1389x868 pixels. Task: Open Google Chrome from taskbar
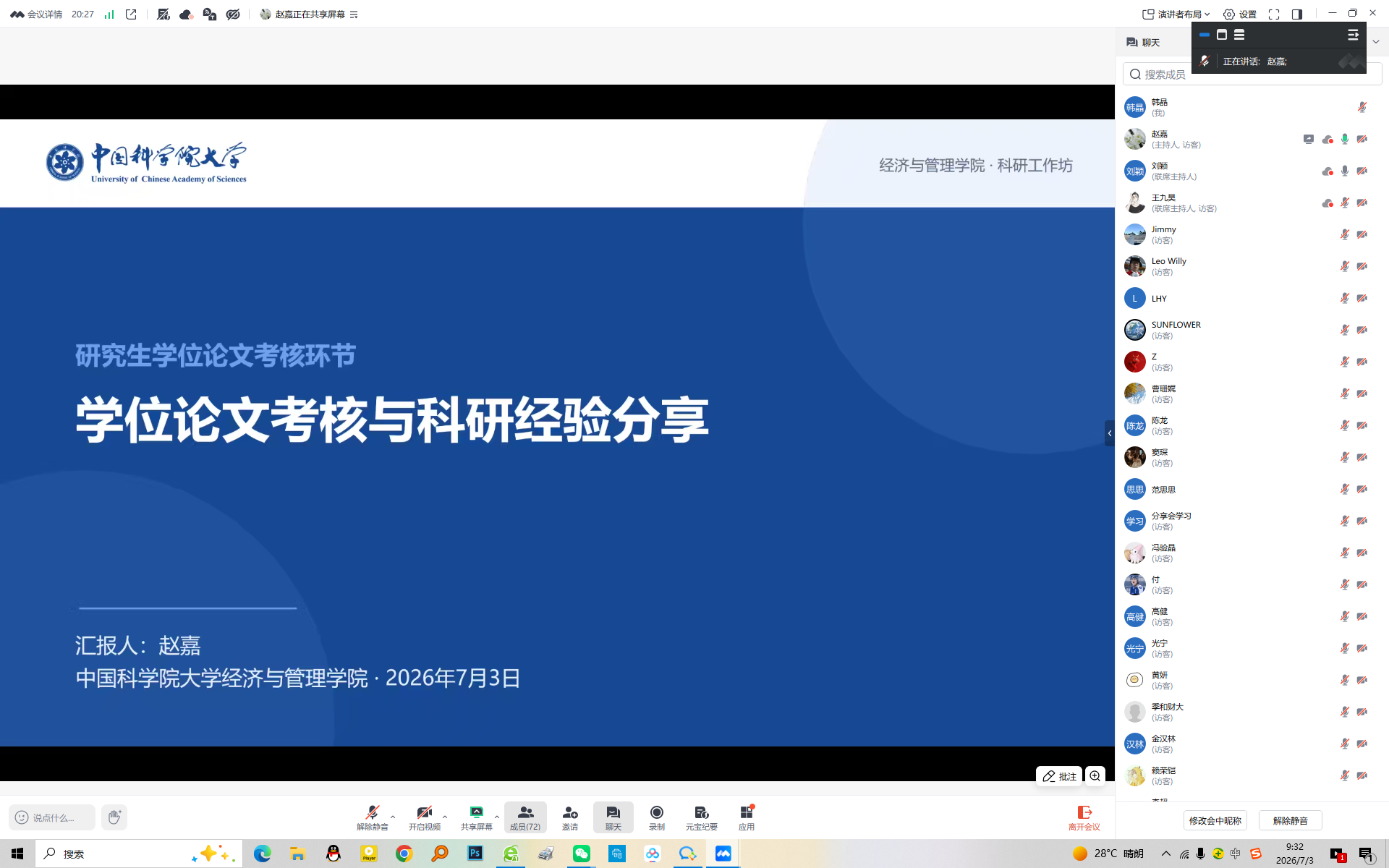404,854
